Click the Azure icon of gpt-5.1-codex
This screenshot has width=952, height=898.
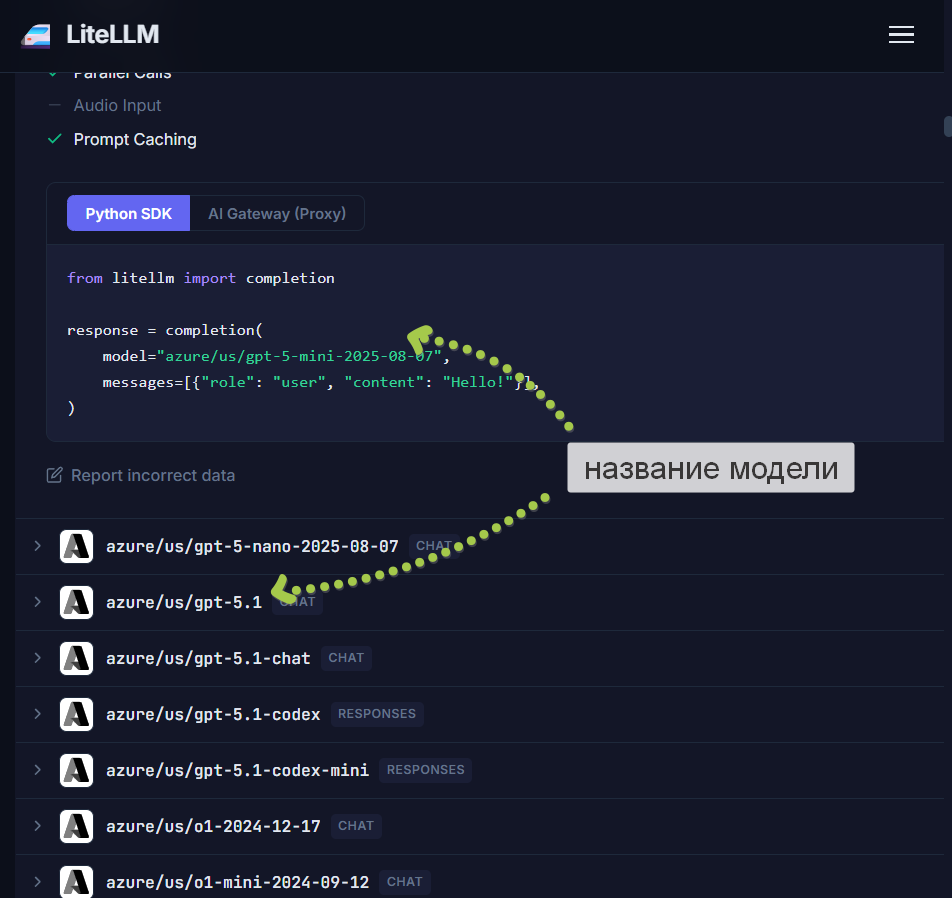pos(76,714)
